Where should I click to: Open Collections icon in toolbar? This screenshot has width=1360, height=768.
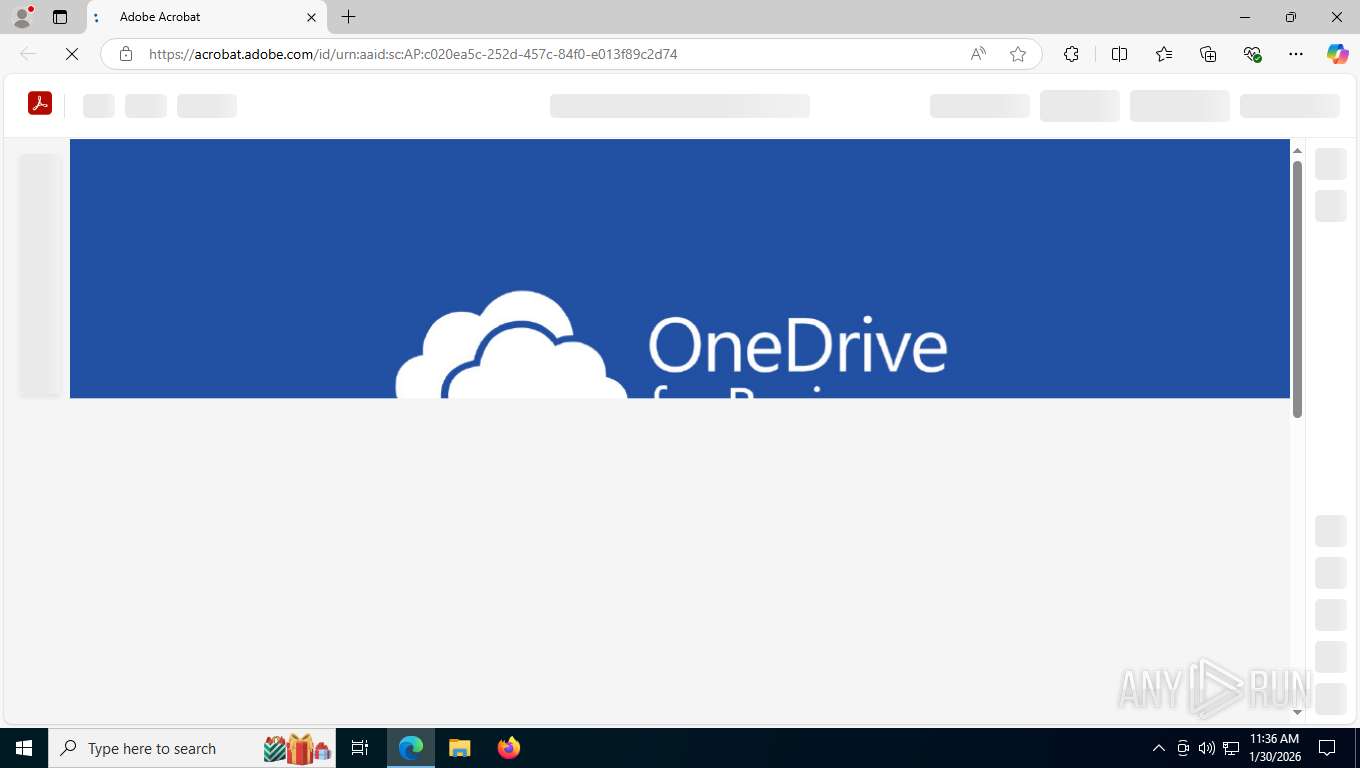pos(1208,54)
